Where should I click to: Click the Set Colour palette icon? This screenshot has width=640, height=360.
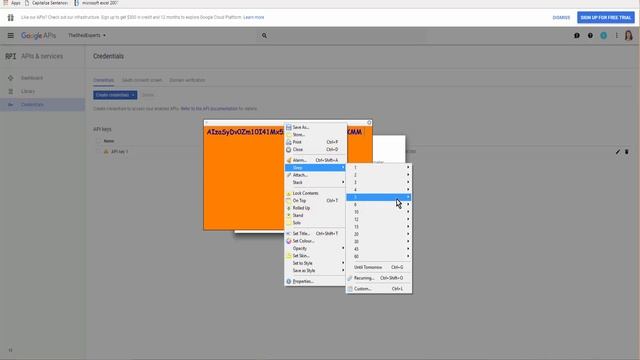(289, 241)
